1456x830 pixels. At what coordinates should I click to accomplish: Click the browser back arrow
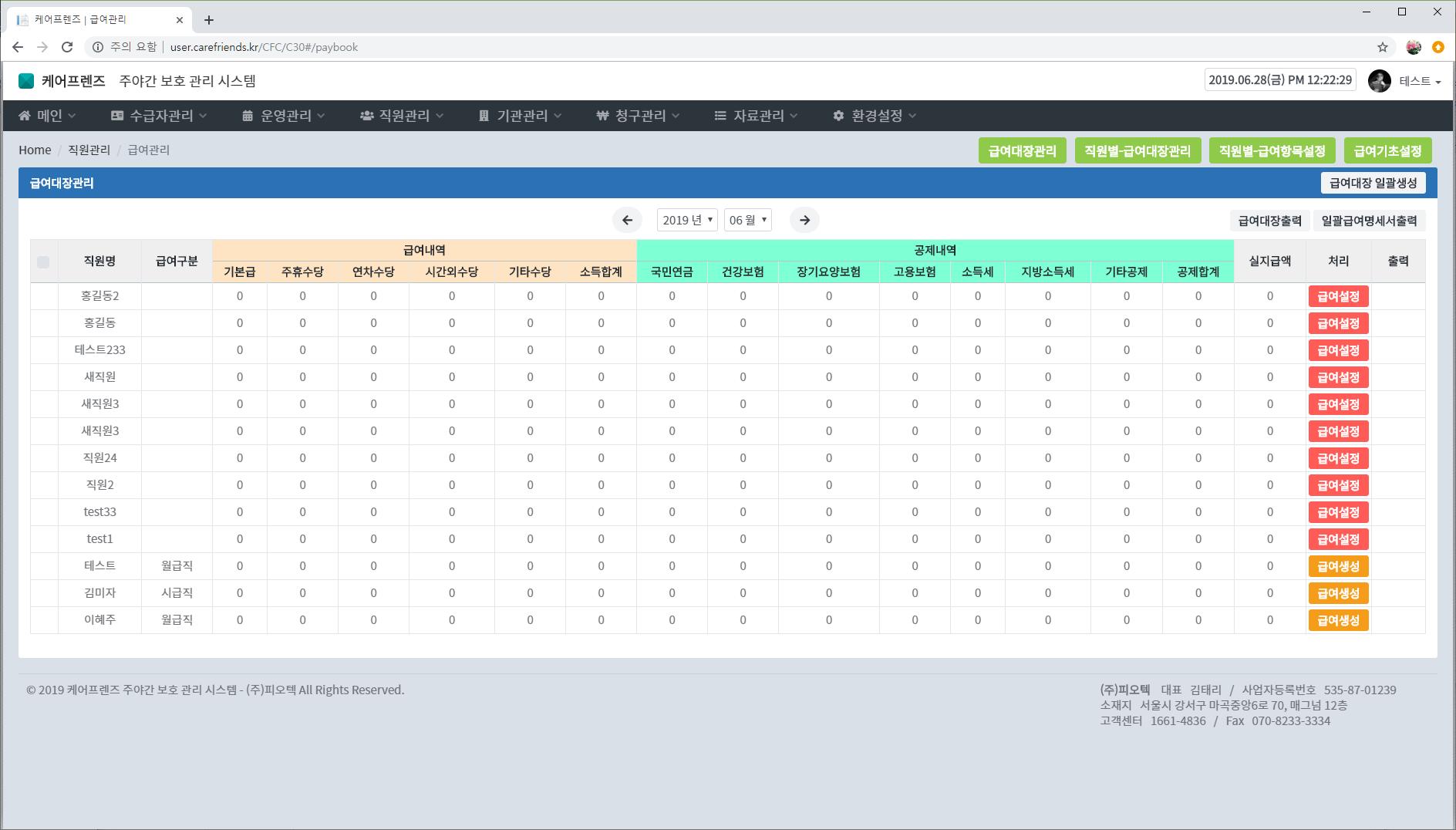click(x=18, y=47)
